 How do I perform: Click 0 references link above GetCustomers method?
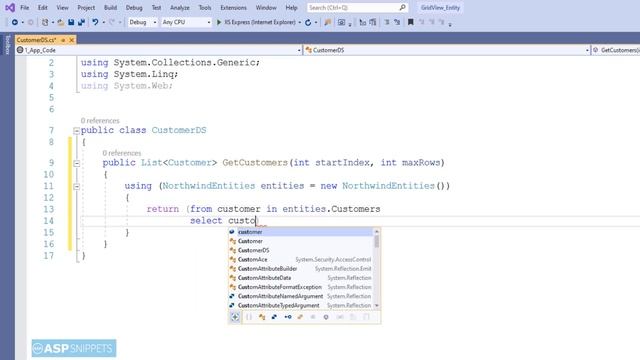122,153
